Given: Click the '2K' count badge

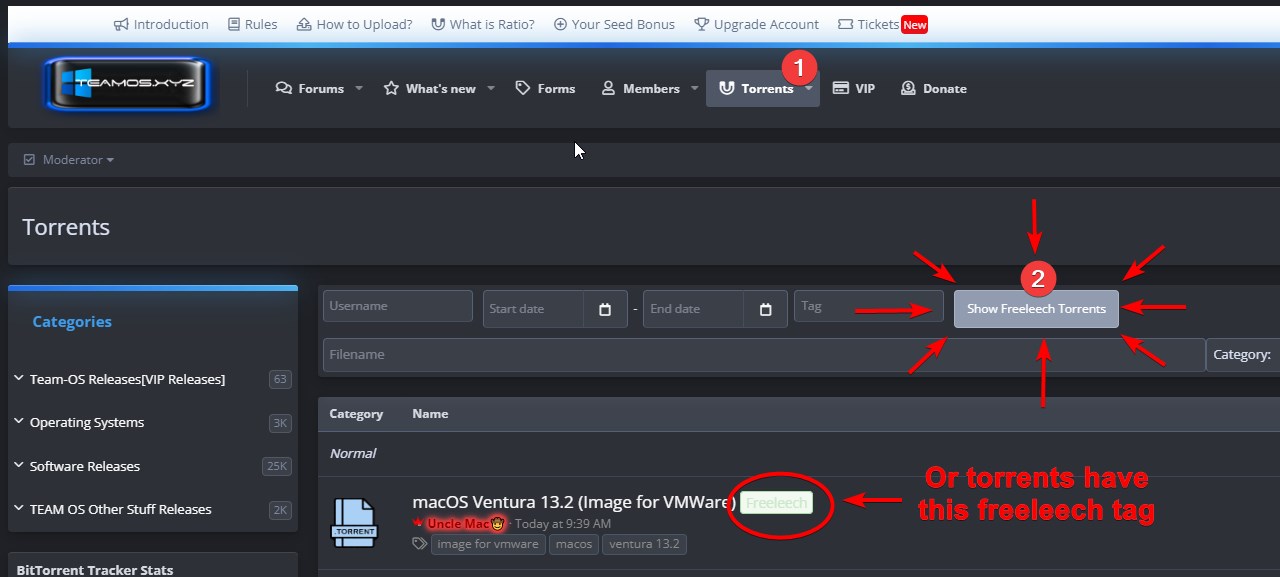Looking at the screenshot, I should click(280, 510).
